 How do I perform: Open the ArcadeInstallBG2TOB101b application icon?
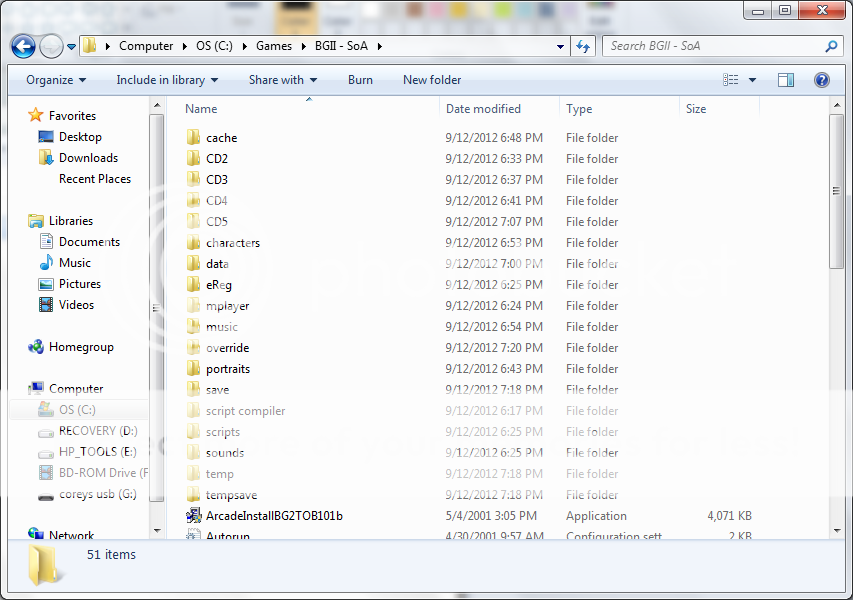[x=194, y=516]
